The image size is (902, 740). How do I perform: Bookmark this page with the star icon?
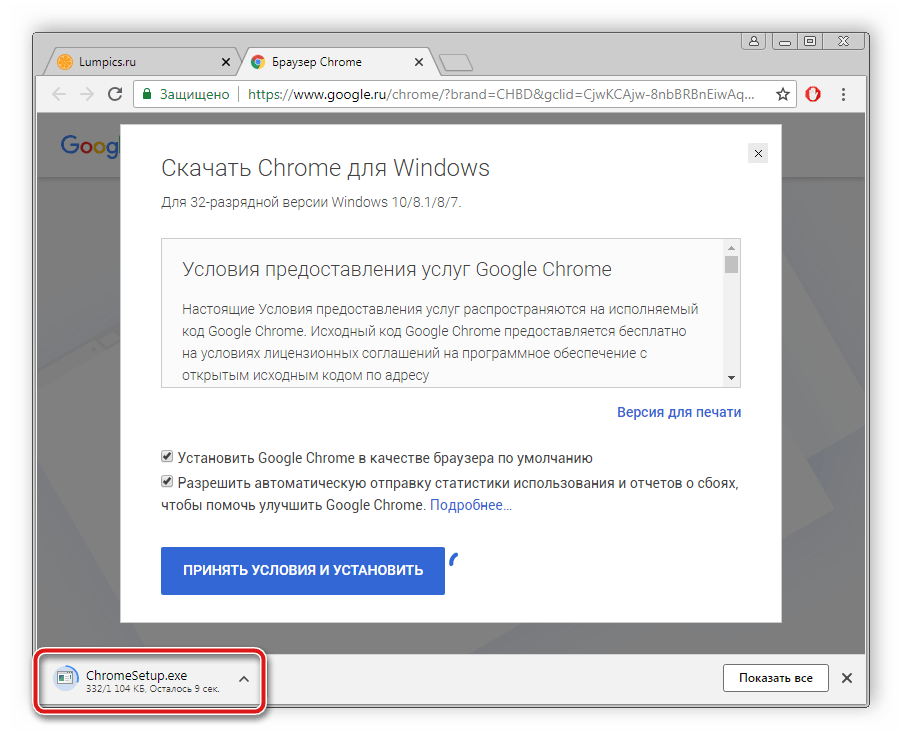point(782,94)
